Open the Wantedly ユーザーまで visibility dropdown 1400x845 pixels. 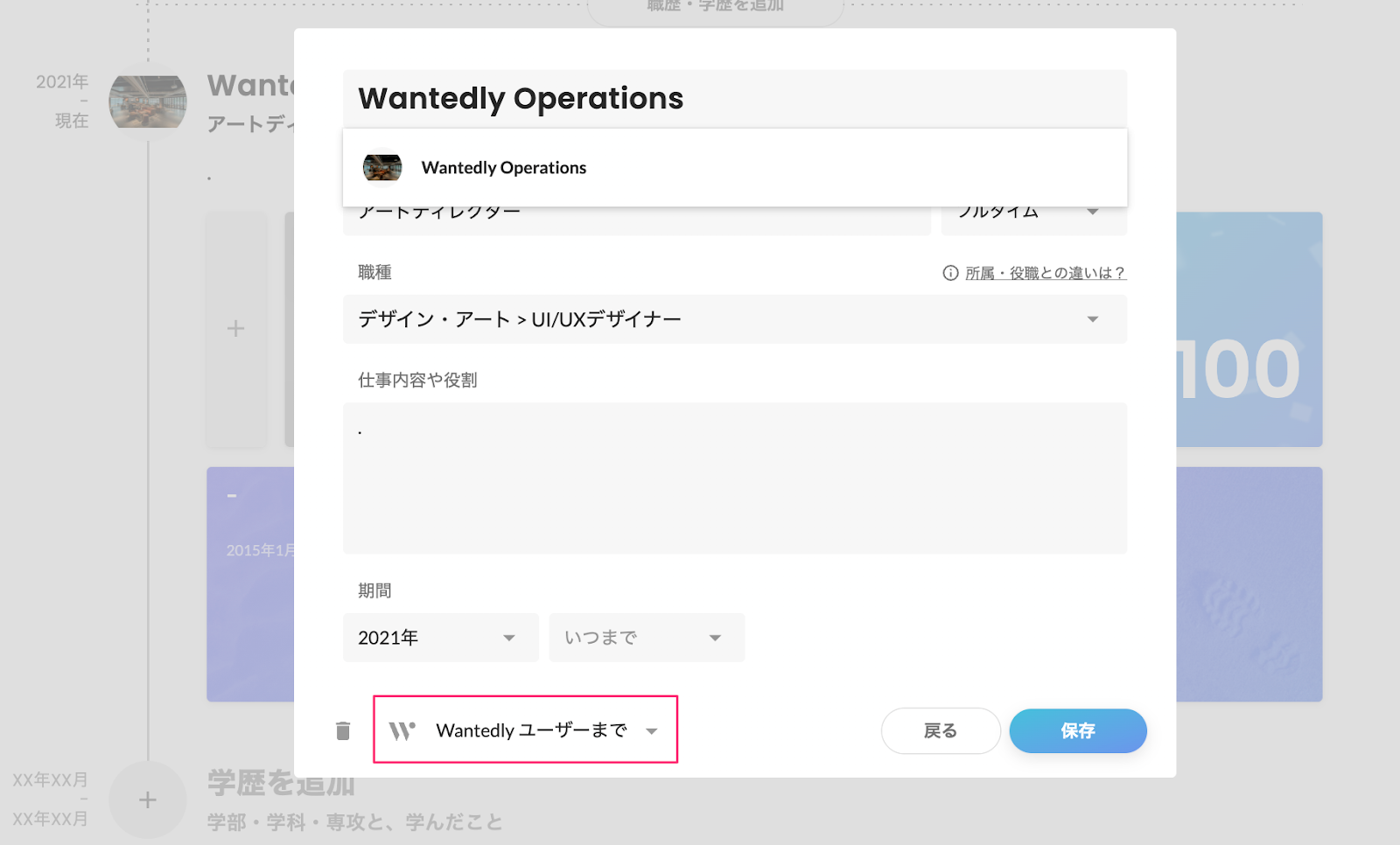click(526, 730)
